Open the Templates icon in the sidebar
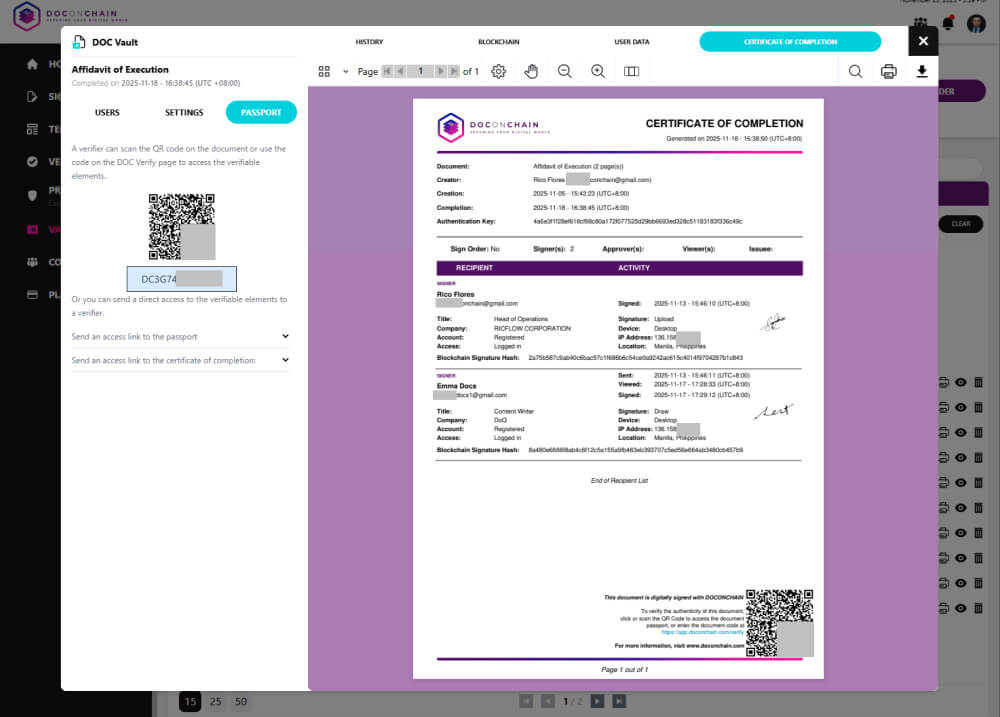1000x717 pixels. [33, 129]
